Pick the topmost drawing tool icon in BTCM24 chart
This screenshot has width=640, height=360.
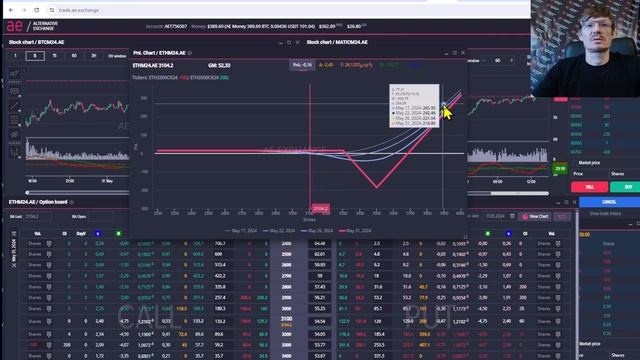tap(14, 74)
